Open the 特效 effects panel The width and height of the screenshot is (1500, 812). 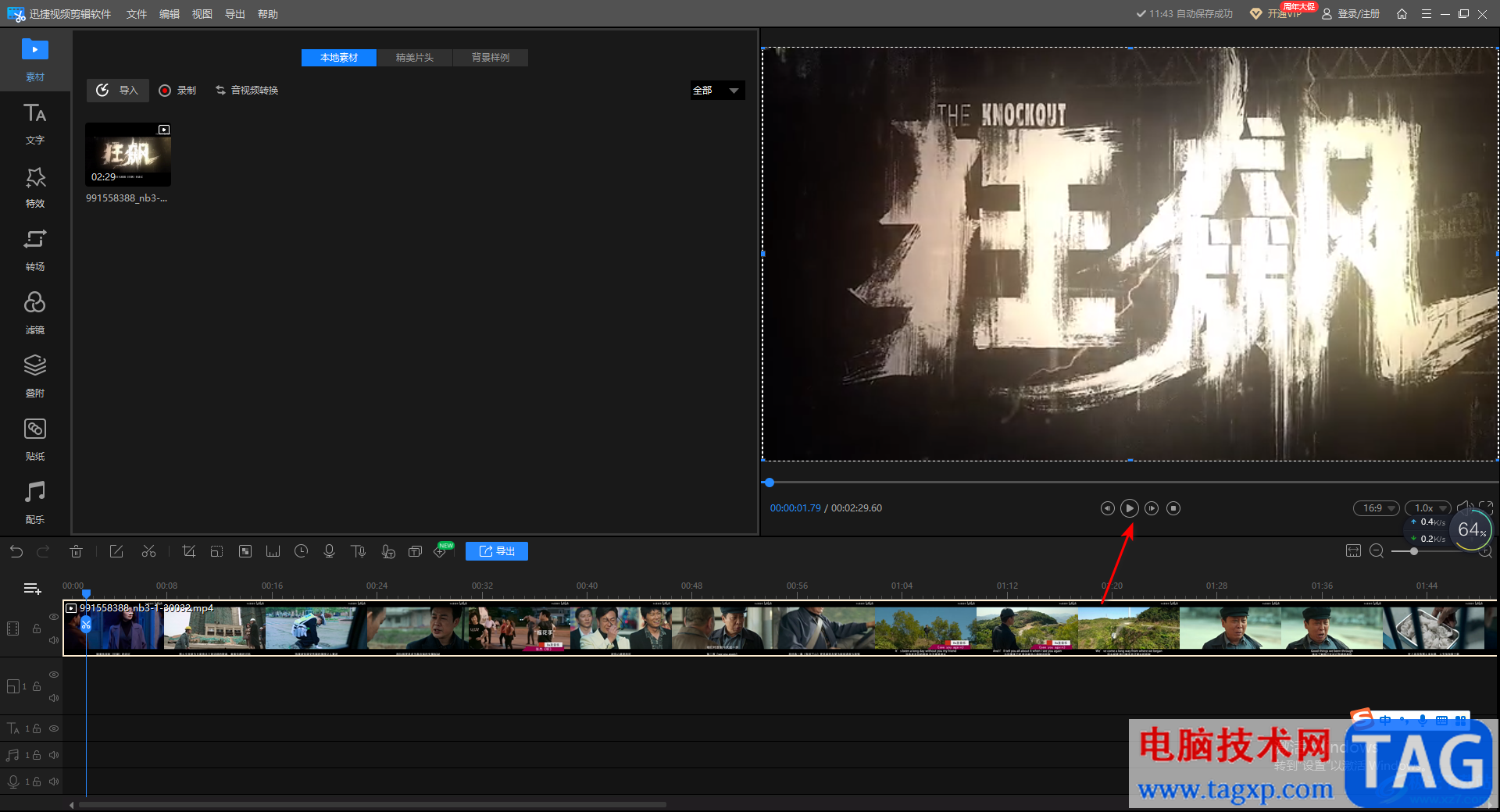tap(34, 187)
